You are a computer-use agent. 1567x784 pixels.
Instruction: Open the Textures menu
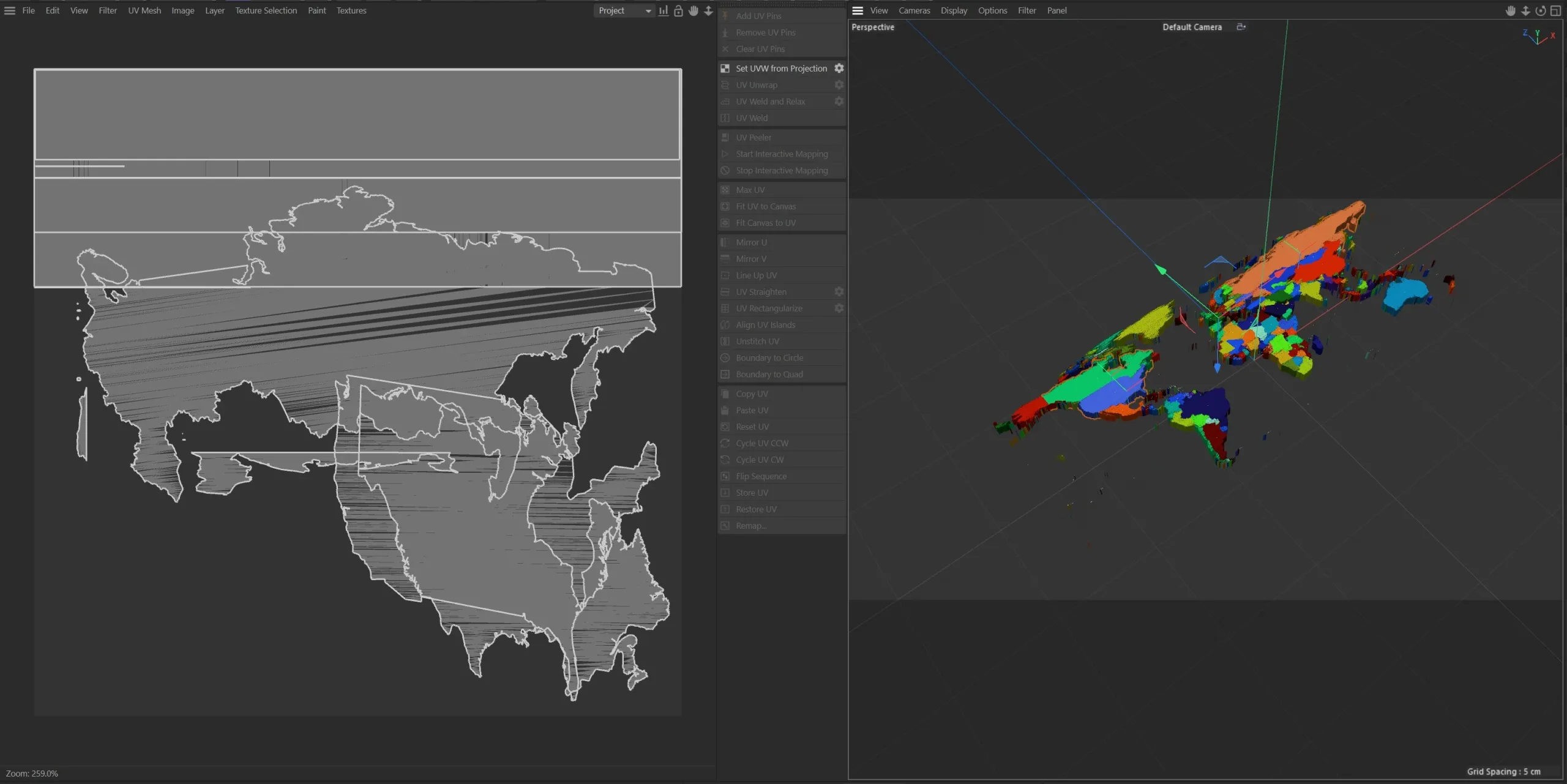(351, 10)
